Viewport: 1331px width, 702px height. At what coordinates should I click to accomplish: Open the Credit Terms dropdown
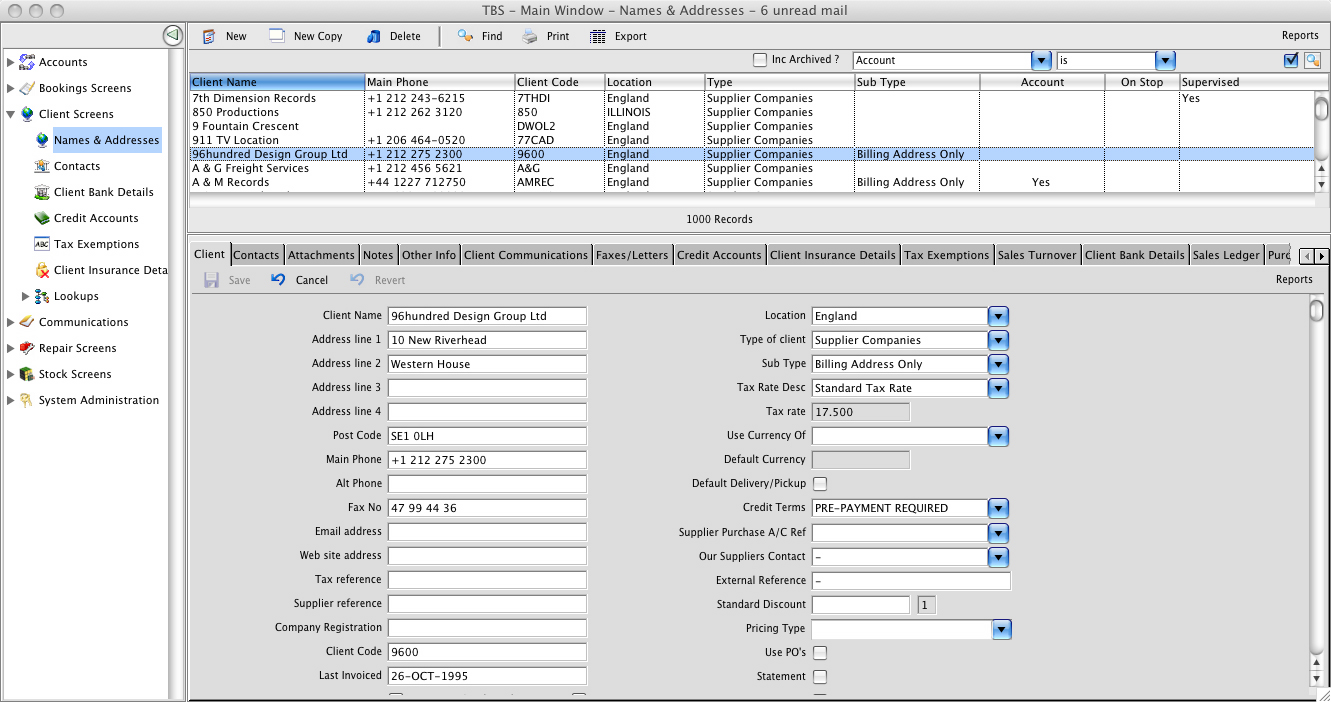(998, 508)
